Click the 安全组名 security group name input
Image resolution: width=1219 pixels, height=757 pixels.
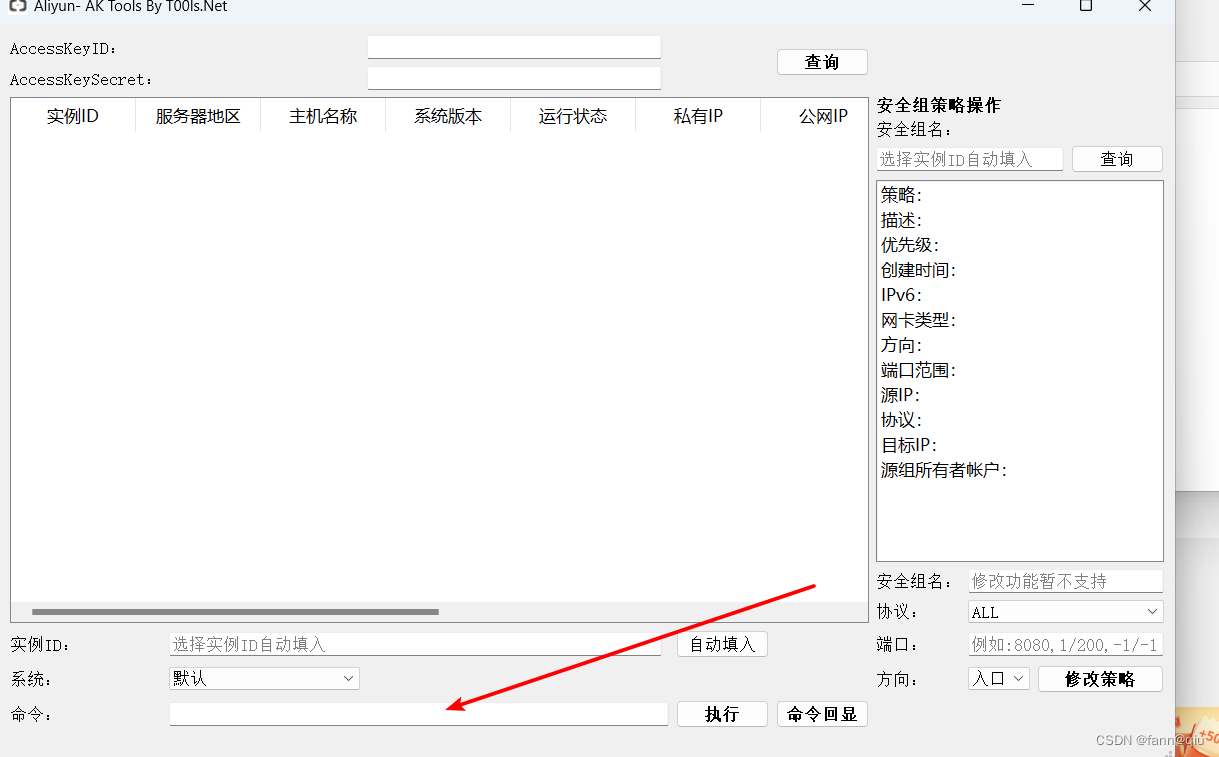pyautogui.click(x=968, y=158)
